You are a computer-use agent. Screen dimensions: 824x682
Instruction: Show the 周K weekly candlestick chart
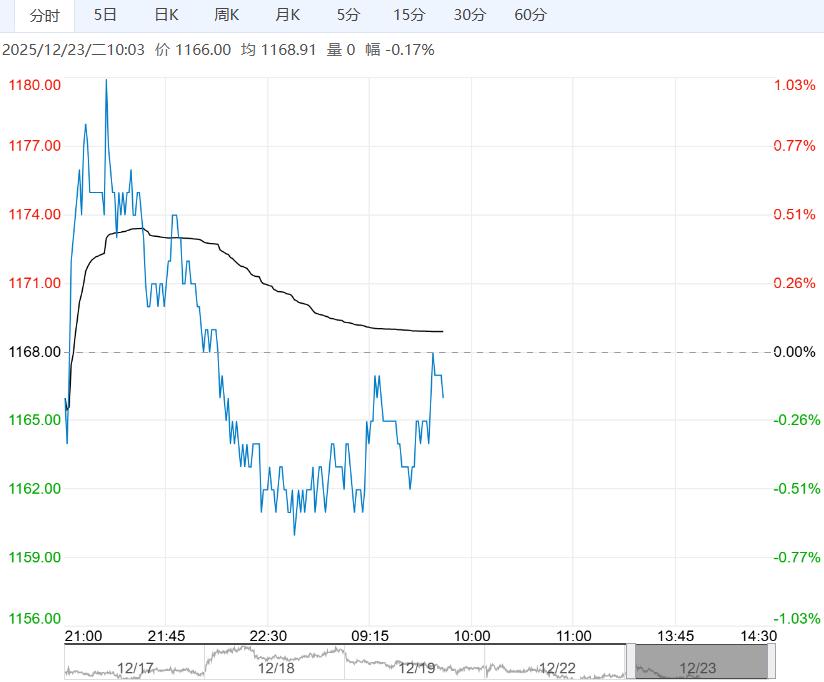click(227, 15)
